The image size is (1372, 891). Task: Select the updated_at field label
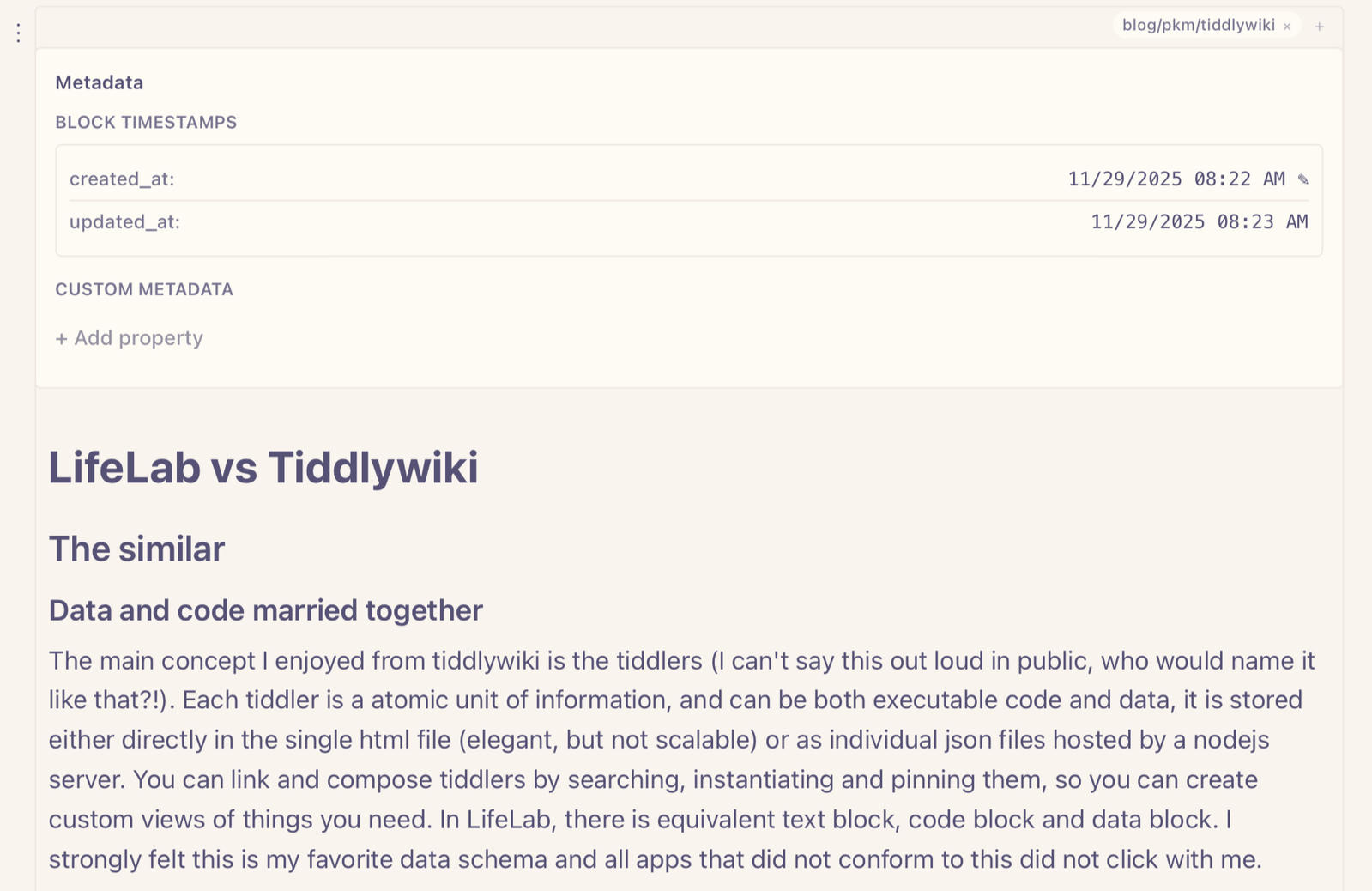[x=124, y=222]
